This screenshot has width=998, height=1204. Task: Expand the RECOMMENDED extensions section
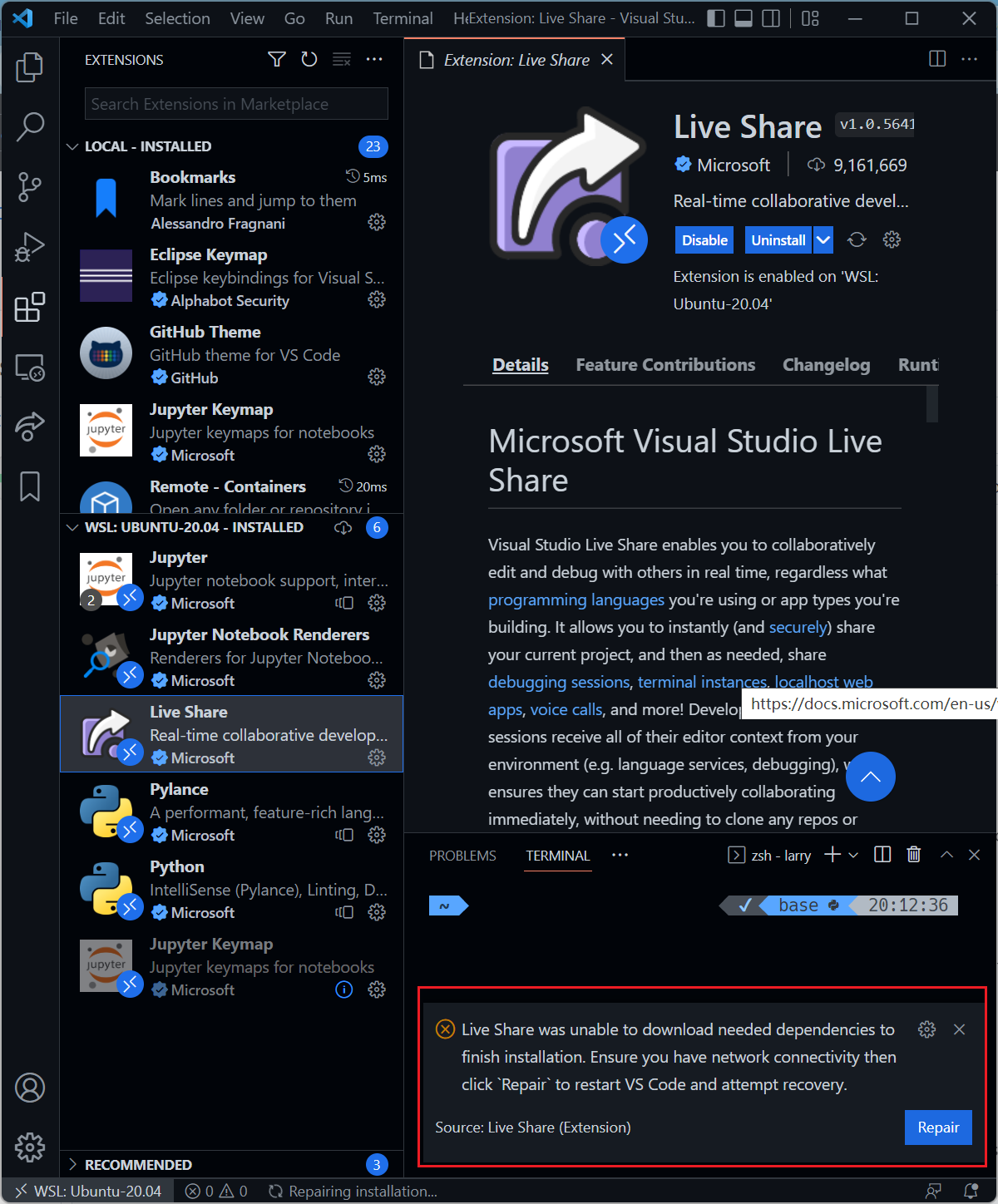tap(72, 1164)
